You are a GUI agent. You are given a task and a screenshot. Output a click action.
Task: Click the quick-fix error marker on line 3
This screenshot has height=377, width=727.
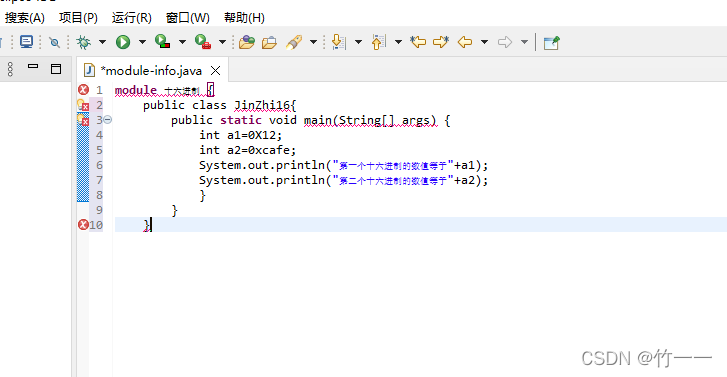click(x=83, y=120)
